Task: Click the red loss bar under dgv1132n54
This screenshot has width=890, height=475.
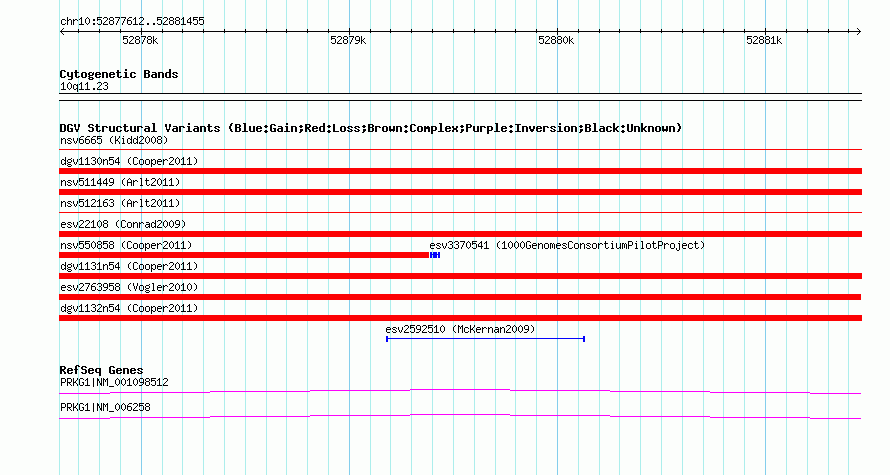Action: [460, 318]
